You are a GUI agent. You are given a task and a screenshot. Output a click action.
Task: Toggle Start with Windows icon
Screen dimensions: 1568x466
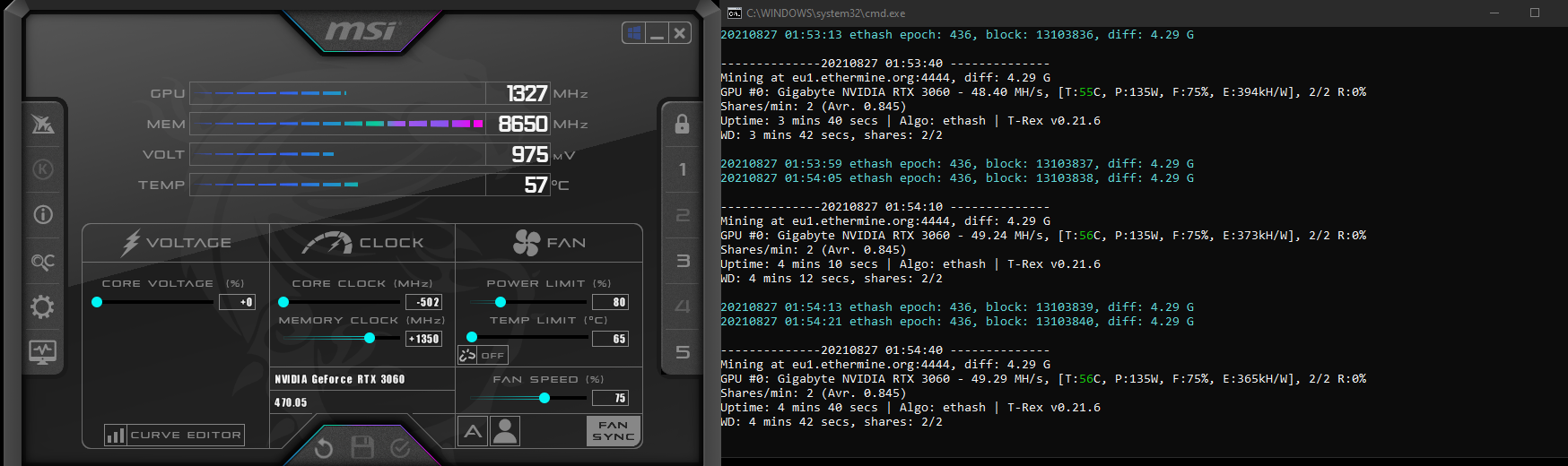[x=634, y=34]
